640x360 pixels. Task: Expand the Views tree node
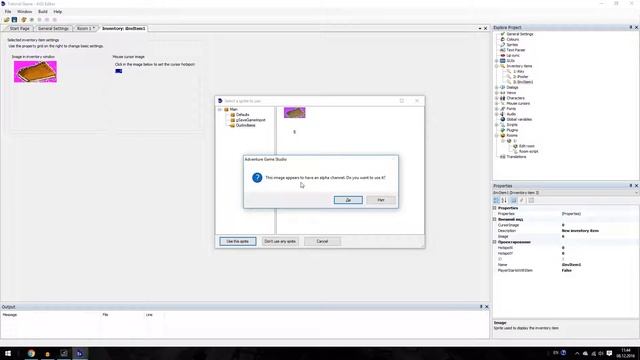(497, 93)
